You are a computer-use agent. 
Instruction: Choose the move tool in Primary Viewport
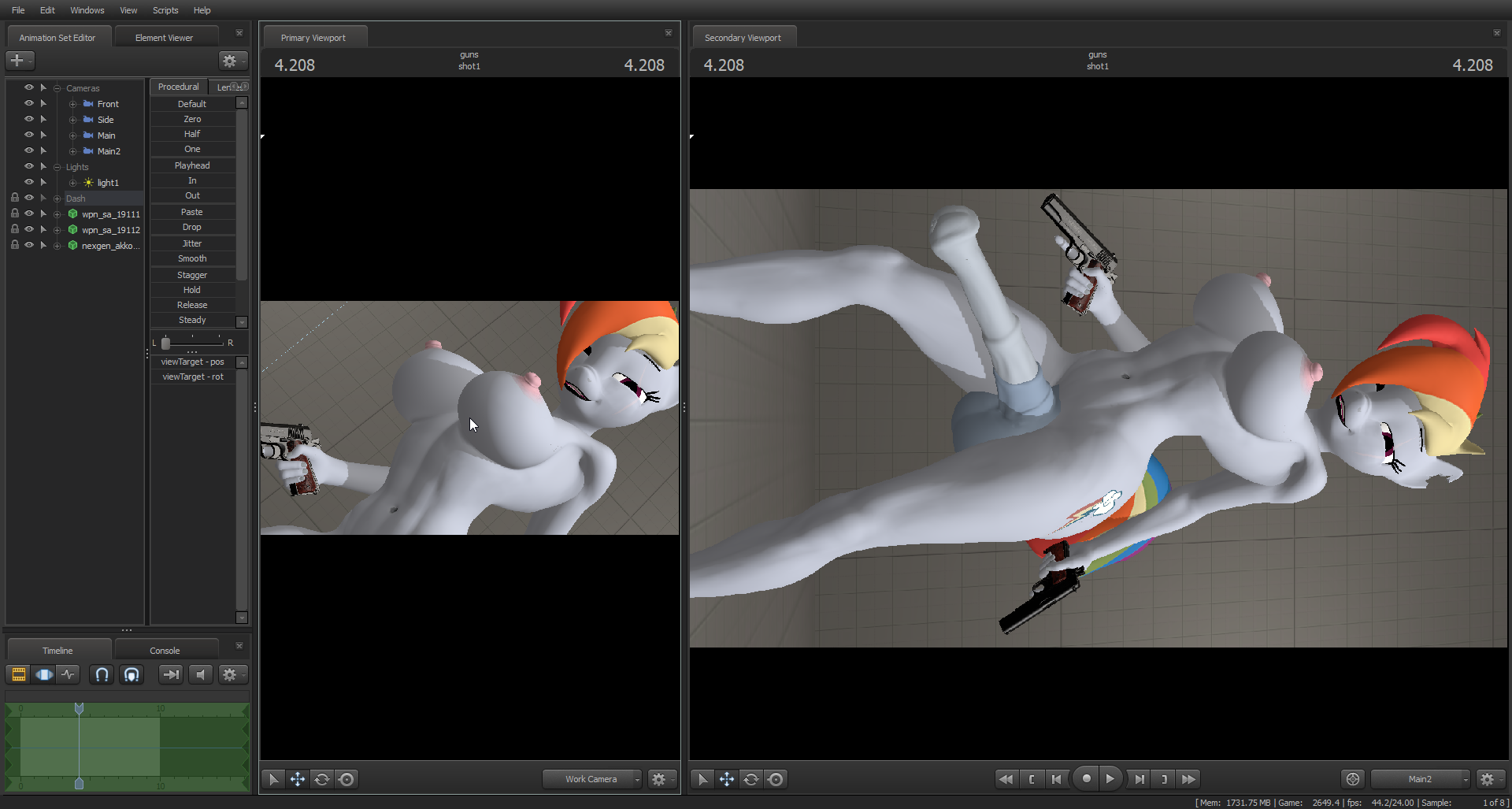[298, 779]
